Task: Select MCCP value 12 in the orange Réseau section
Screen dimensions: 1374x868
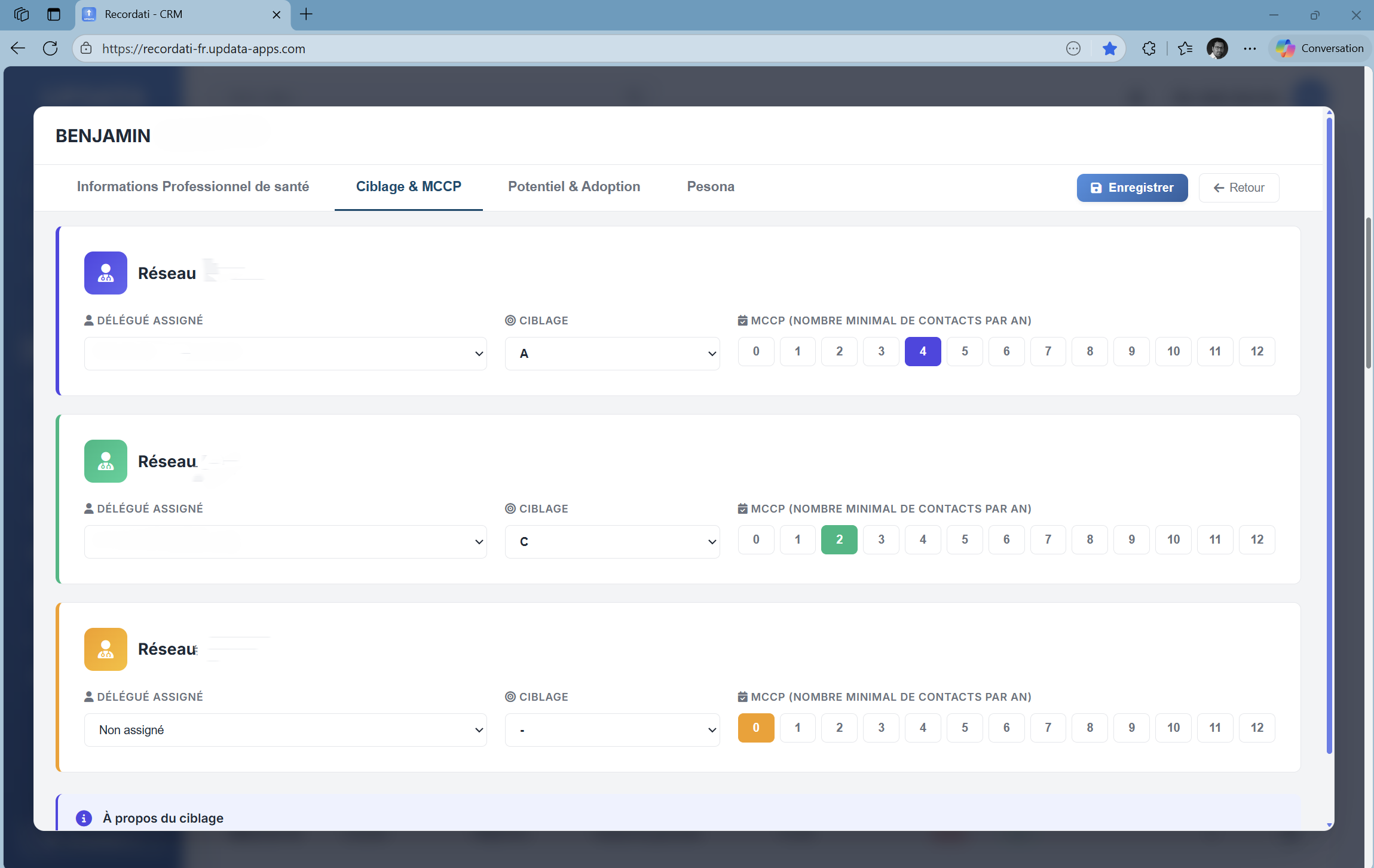Action: tap(1257, 728)
